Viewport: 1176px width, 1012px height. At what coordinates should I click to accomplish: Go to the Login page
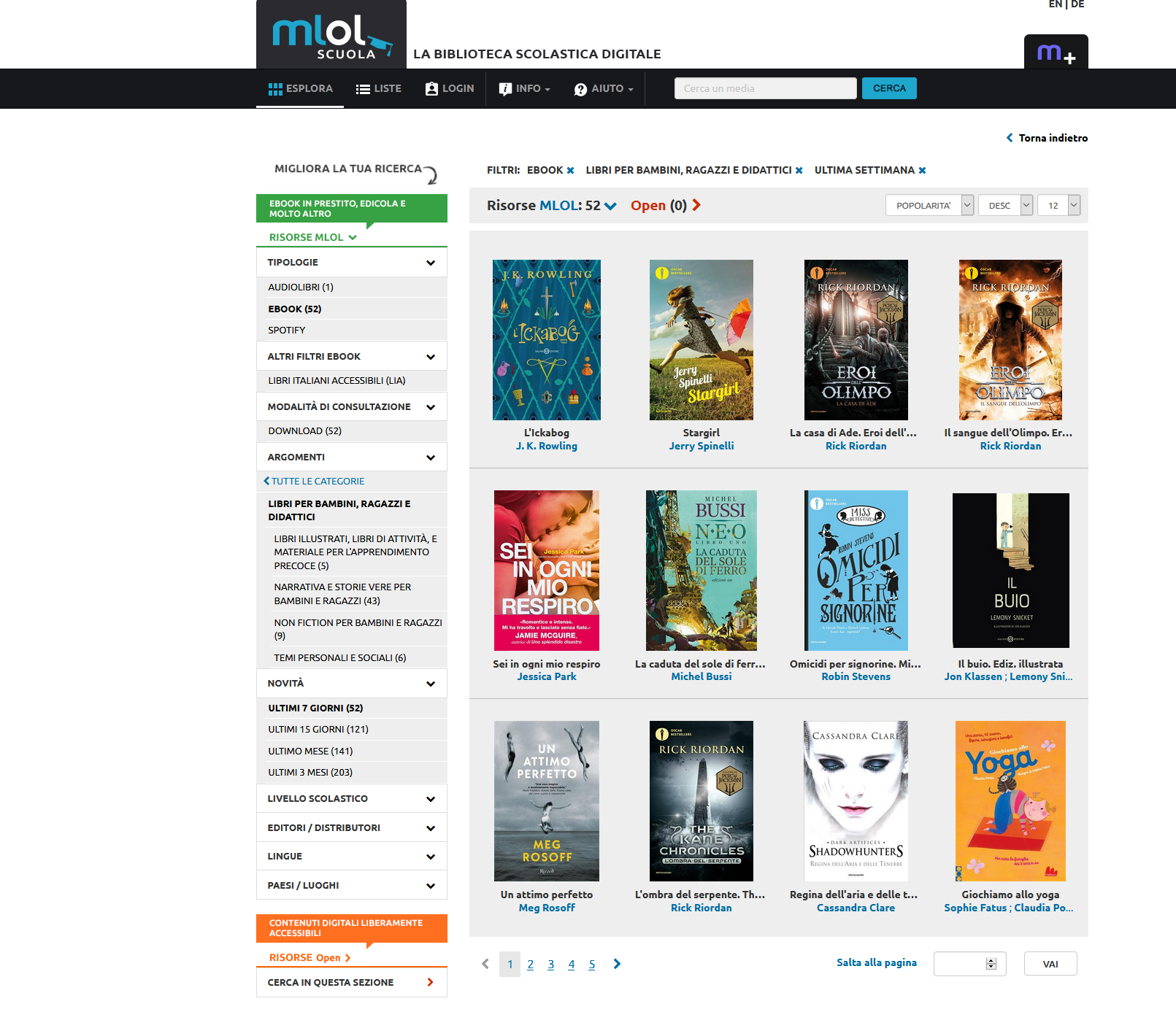pyautogui.click(x=450, y=88)
